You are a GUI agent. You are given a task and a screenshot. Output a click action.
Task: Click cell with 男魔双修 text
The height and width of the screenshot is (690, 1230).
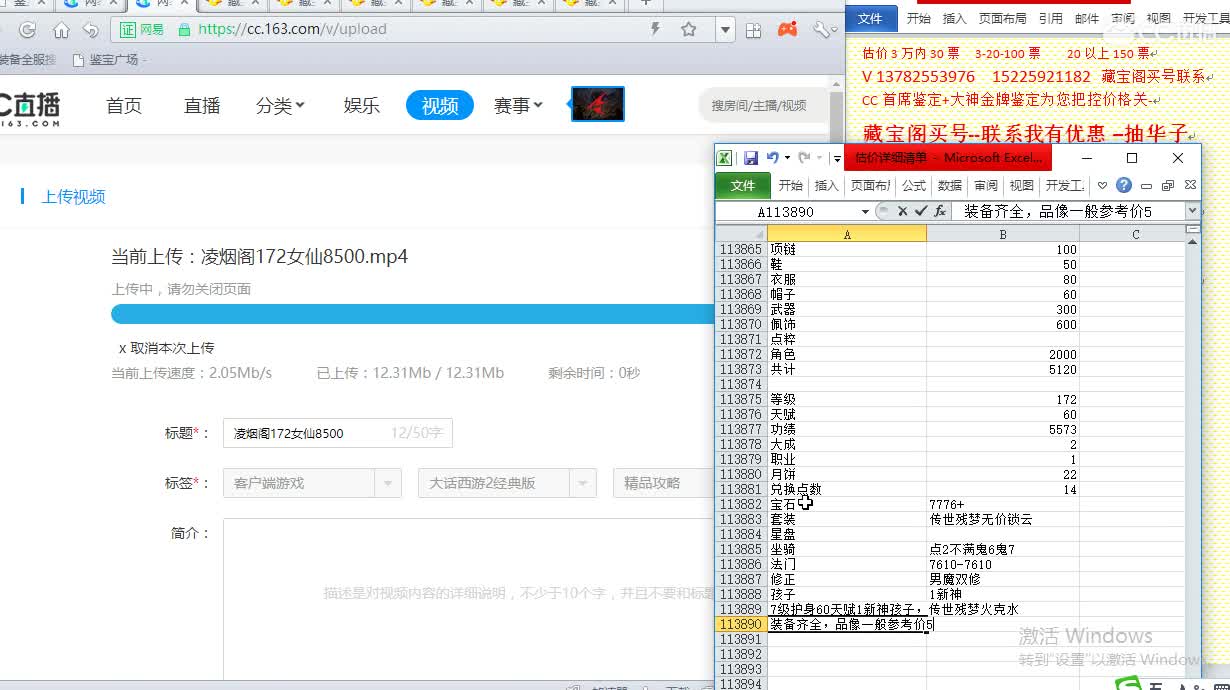tap(1003, 579)
